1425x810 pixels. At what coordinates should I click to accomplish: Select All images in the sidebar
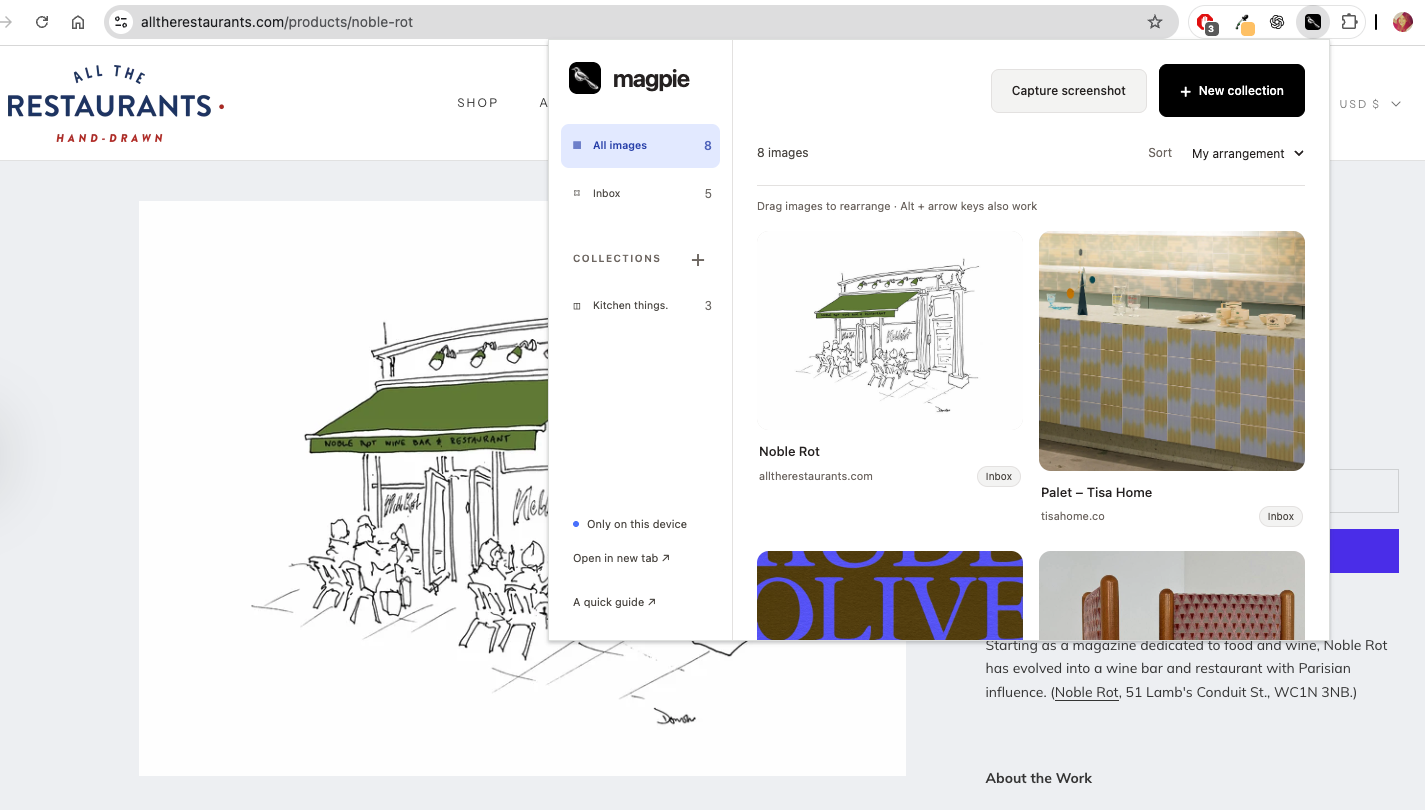click(640, 146)
